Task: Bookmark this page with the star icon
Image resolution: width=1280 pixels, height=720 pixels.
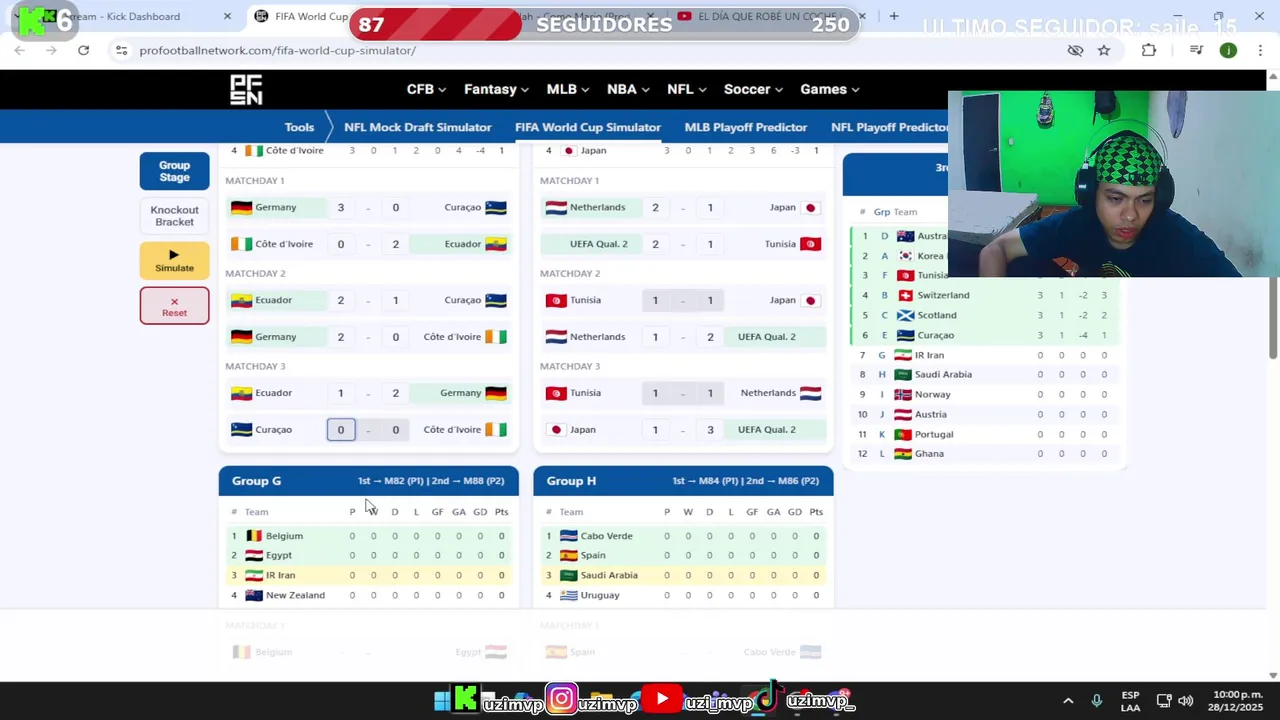Action: [x=1104, y=50]
